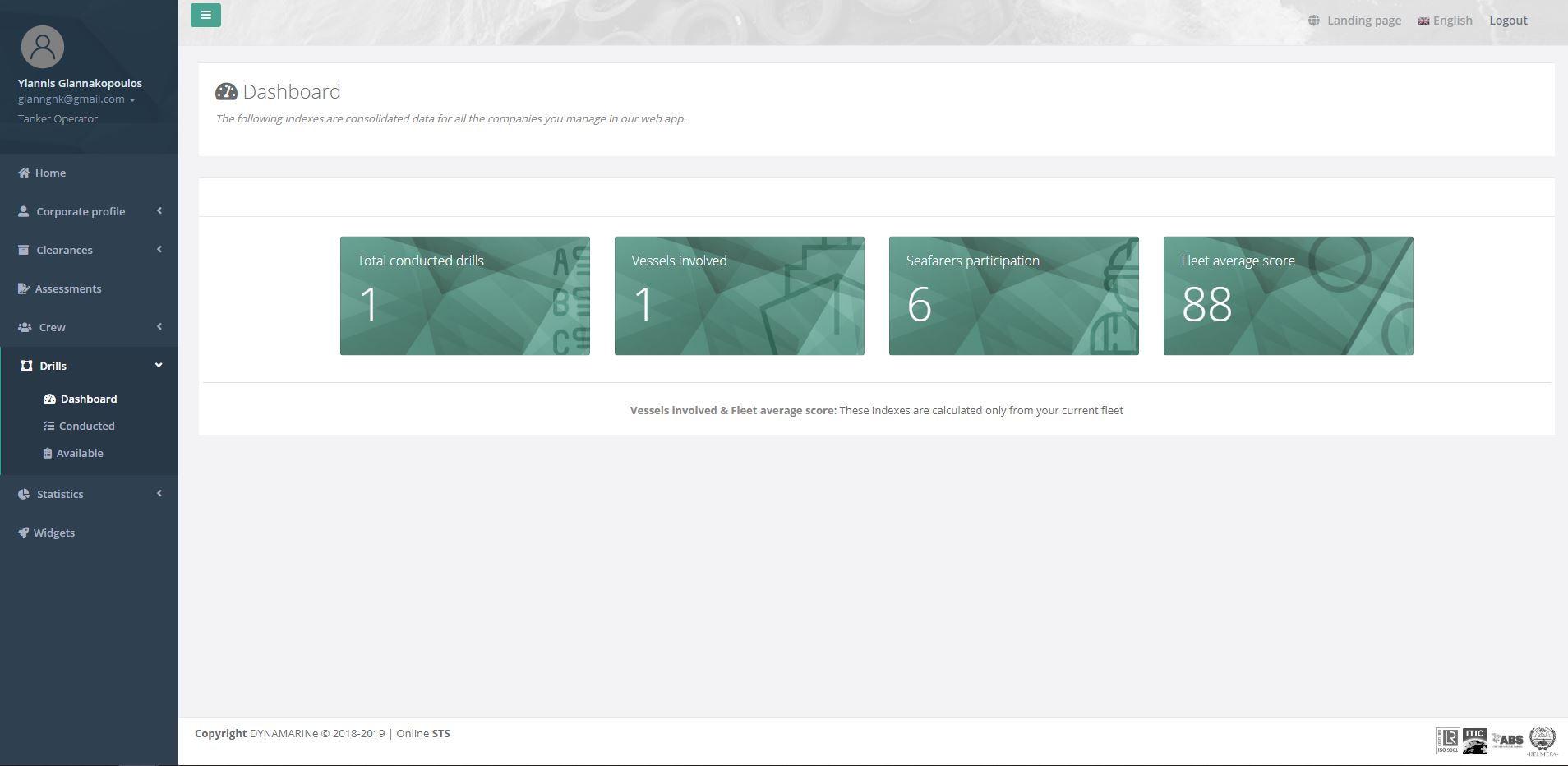Click the Fleet average score 88 tile
1568x766 pixels.
pyautogui.click(x=1288, y=296)
